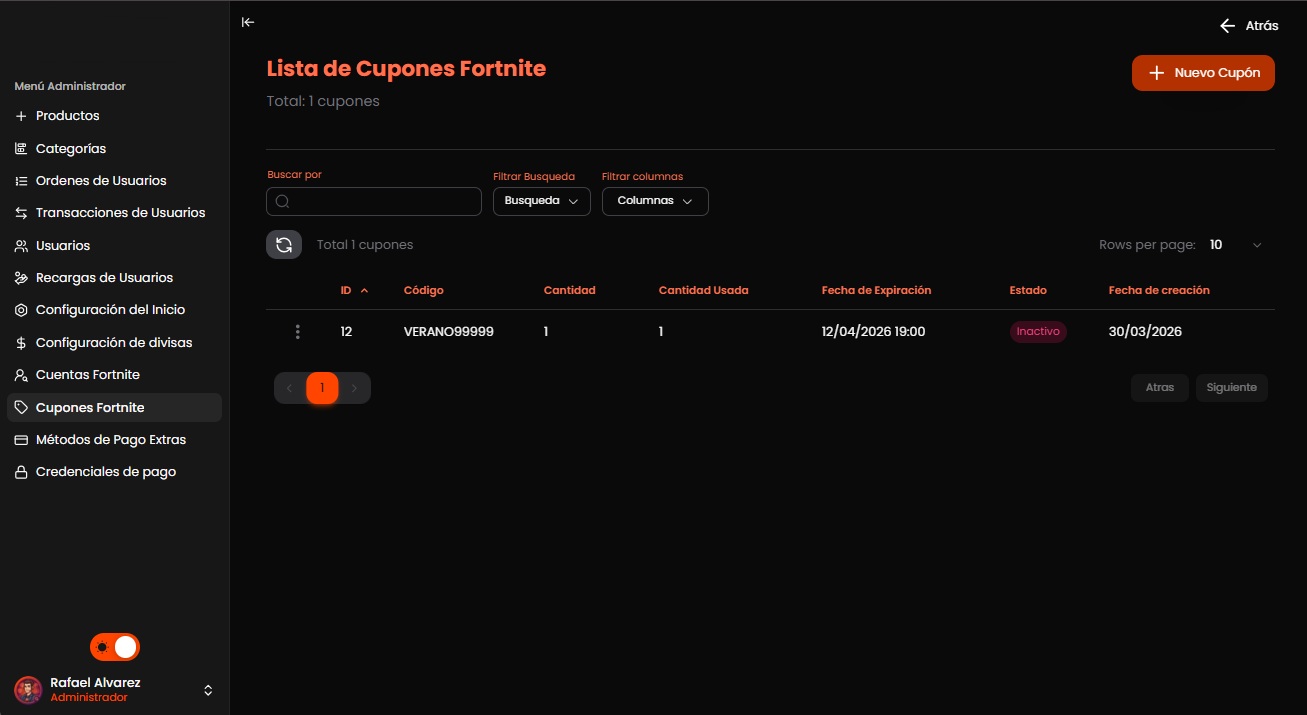This screenshot has width=1307, height=715.
Task: Click the Ordenes de Usuarios list icon
Action: [21, 181]
